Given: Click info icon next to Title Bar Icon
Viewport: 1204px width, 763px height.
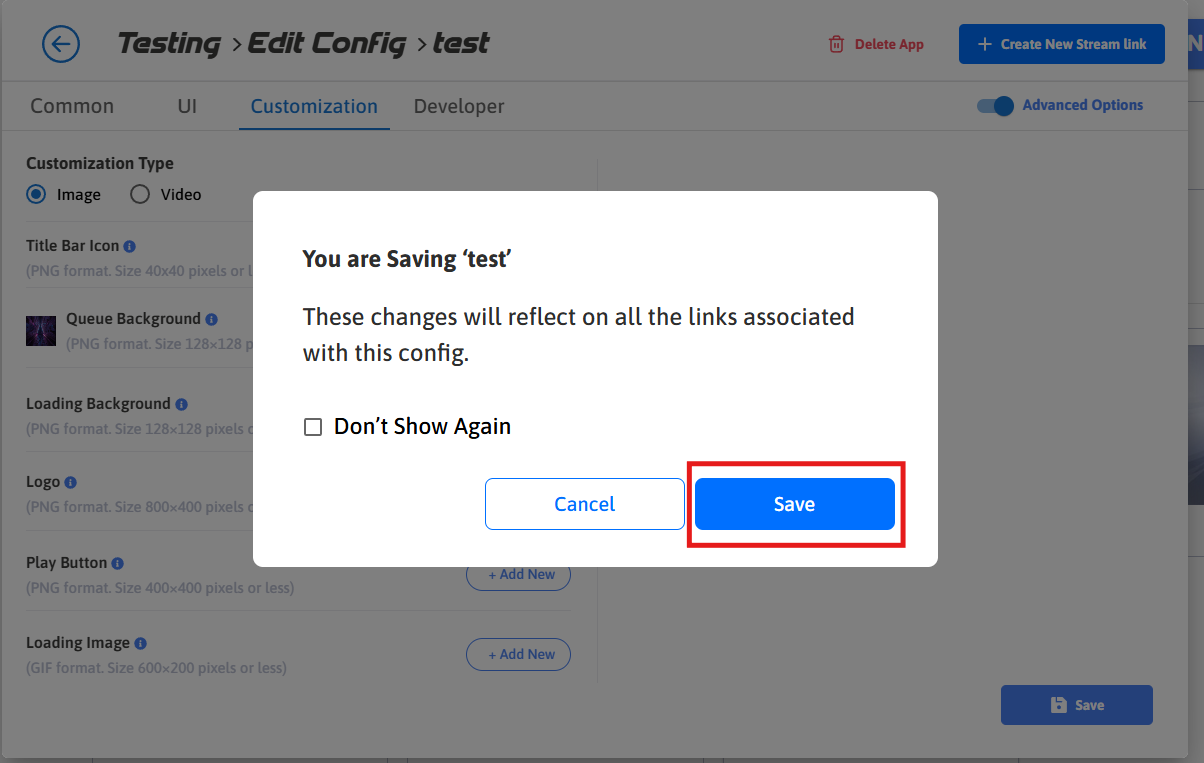Looking at the screenshot, I should coord(130,246).
